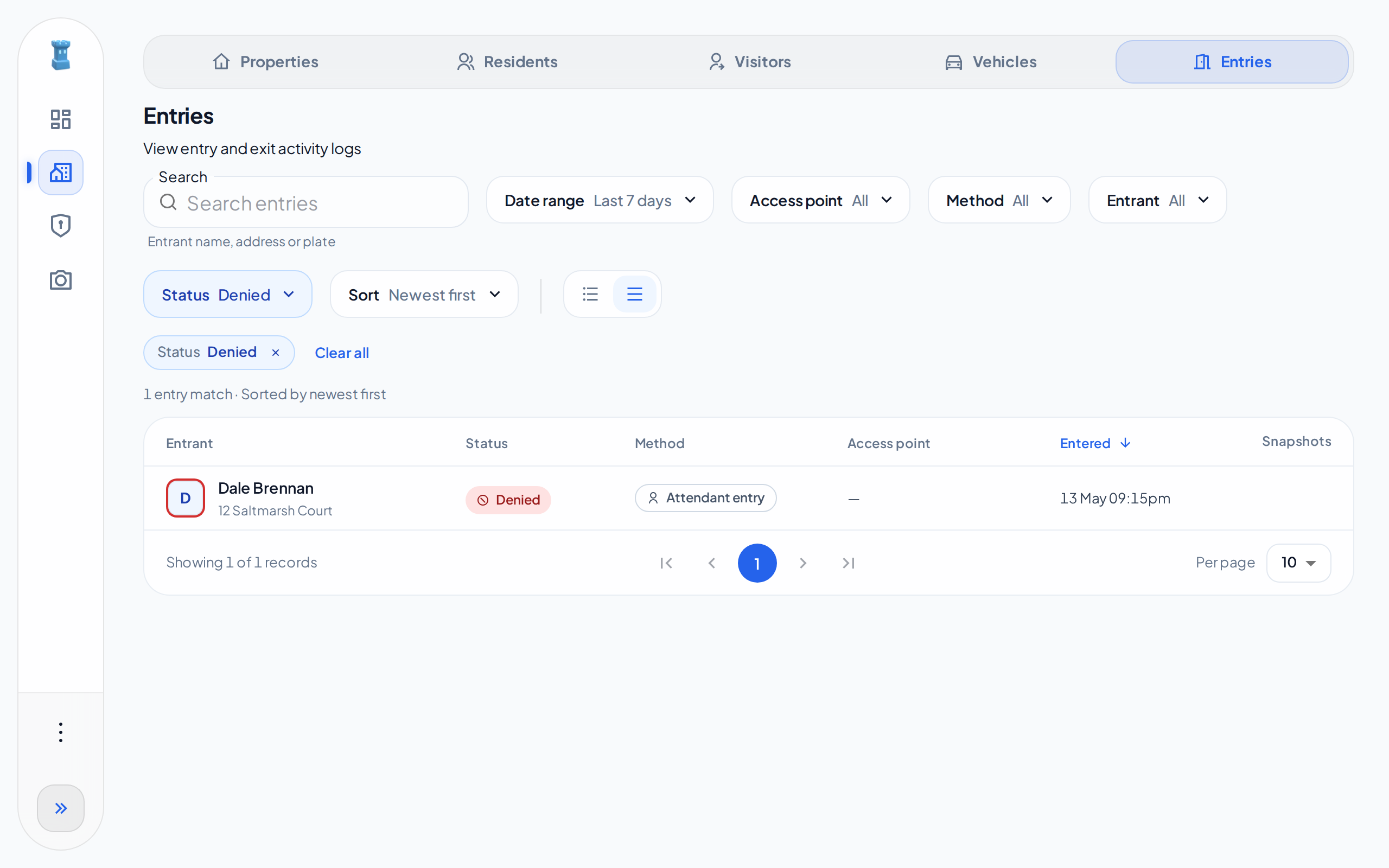
Task: Select the shield security icon in sidebar
Action: [60, 226]
